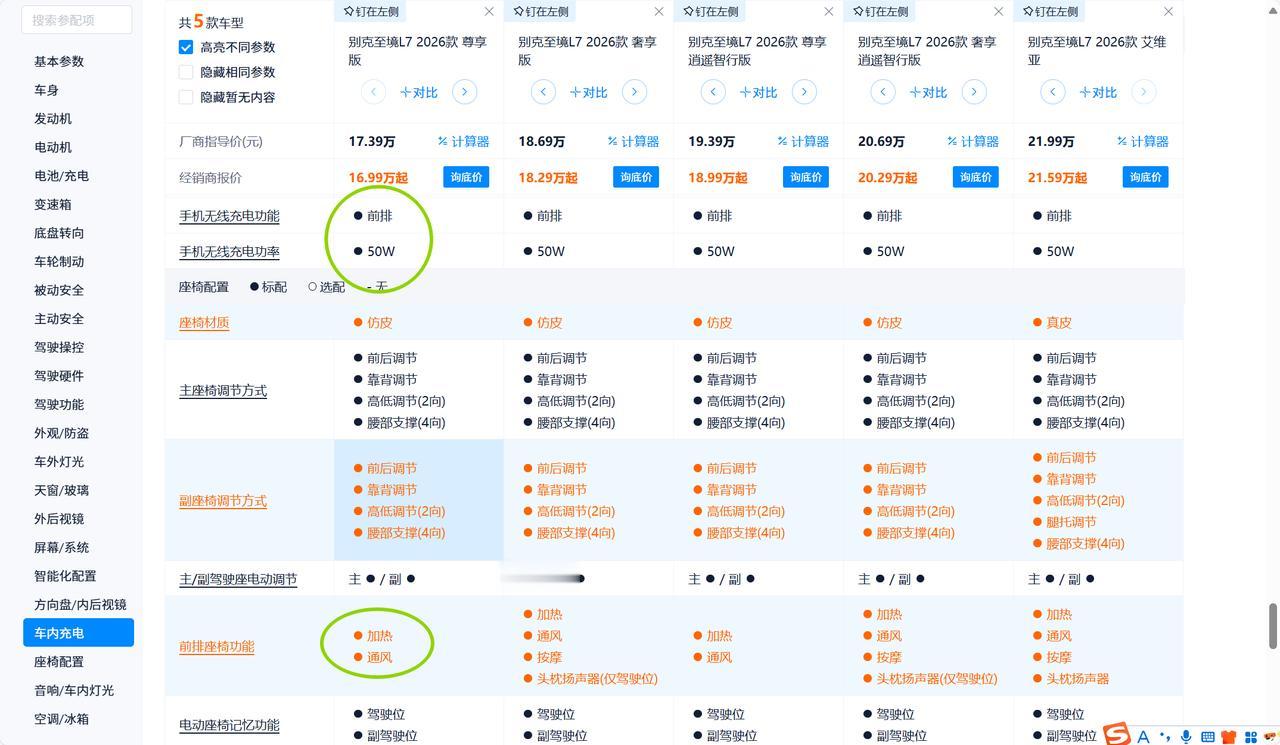Select the highlighted 车内充电 sidebar item
Screen dimensions: 1280x745
(78, 632)
